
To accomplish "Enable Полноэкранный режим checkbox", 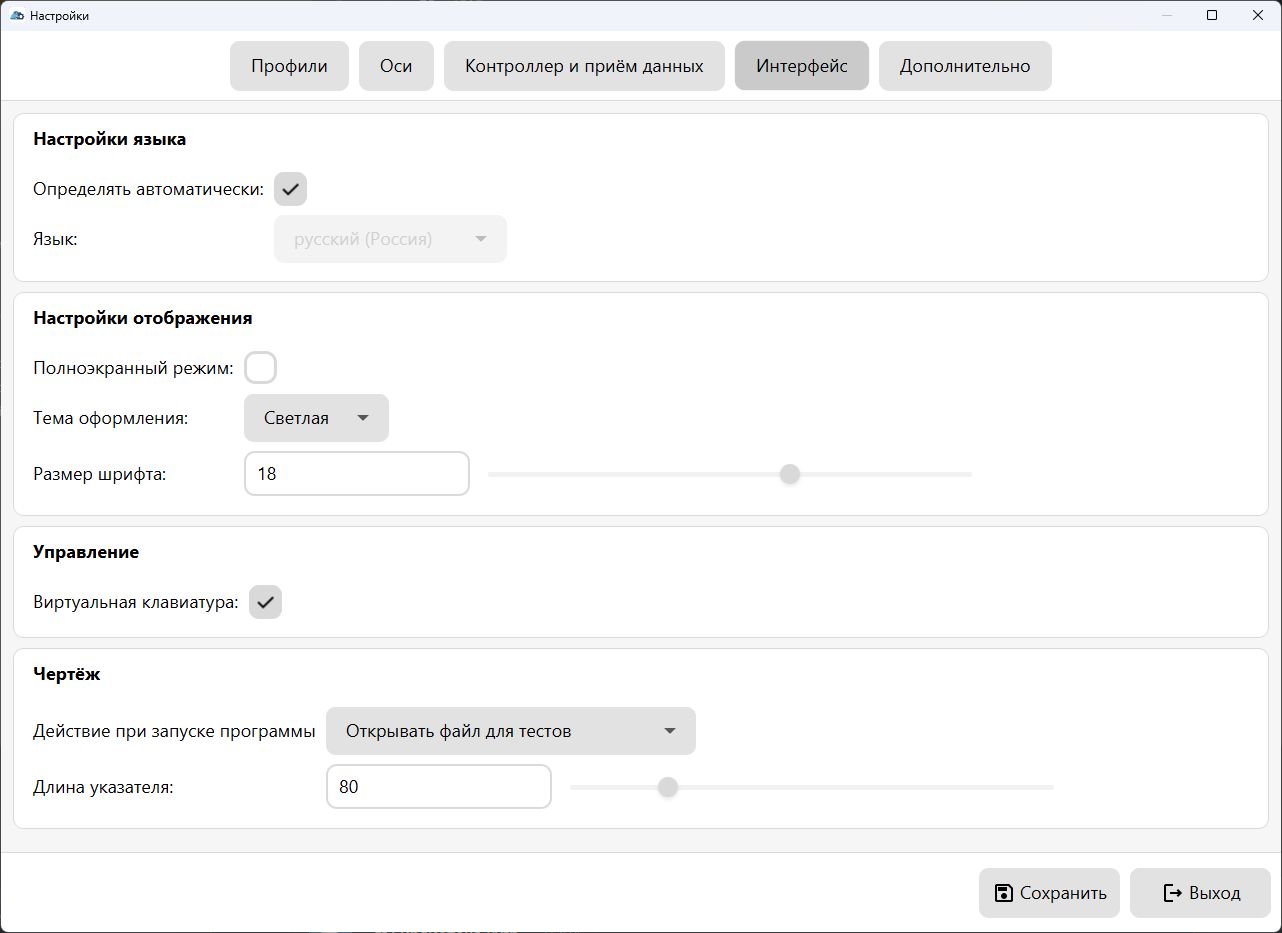I will [261, 368].
